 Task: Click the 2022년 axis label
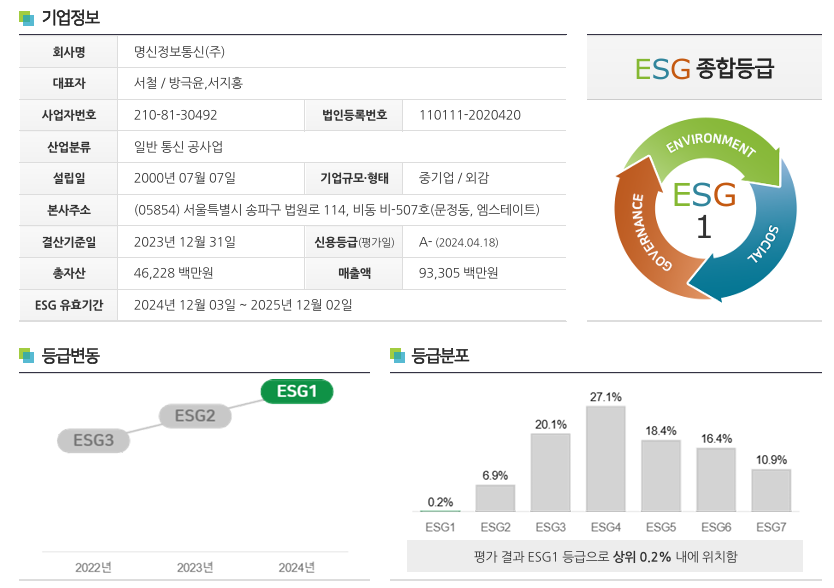[93, 568]
